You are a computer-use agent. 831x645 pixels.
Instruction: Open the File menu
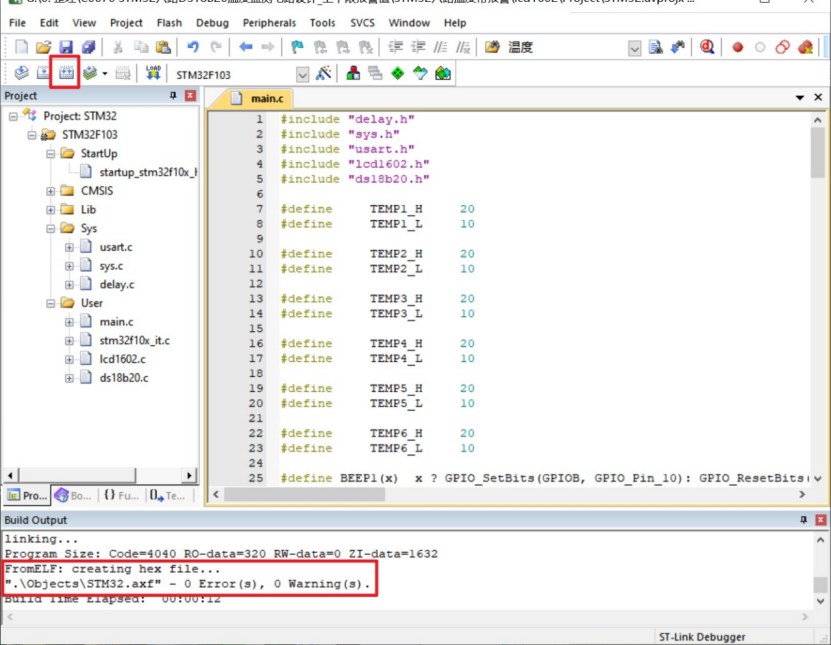click(17, 23)
